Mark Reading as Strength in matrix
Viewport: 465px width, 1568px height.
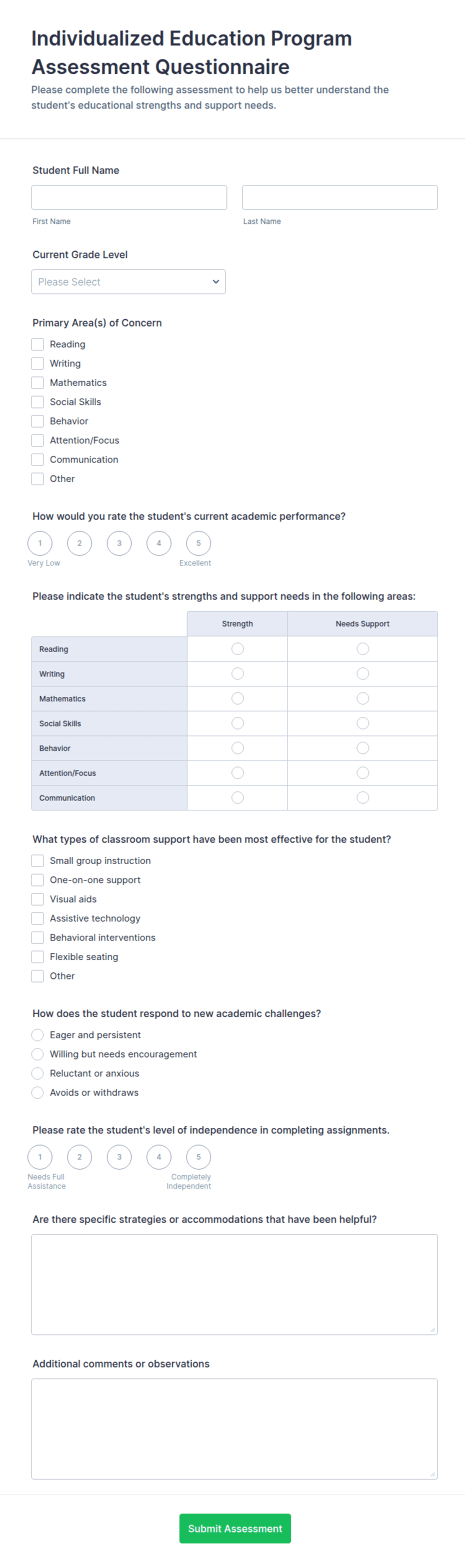coord(237,649)
